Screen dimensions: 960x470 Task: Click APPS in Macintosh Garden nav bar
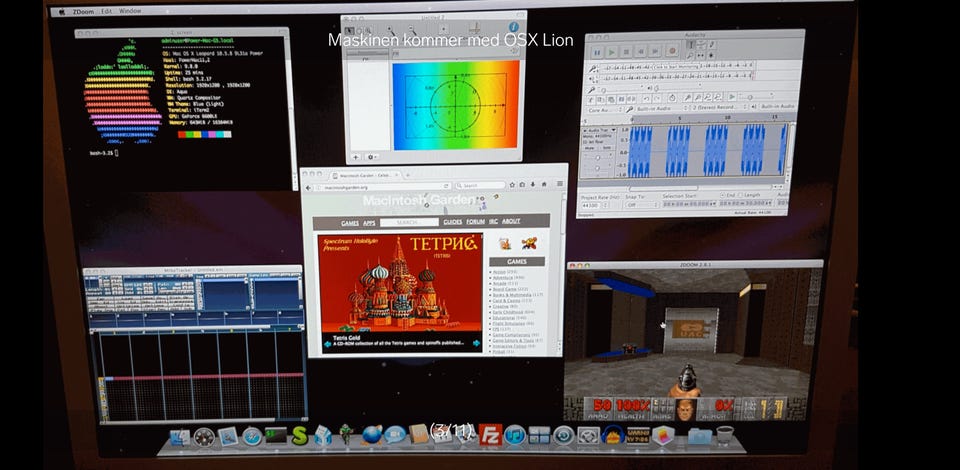pyautogui.click(x=369, y=223)
